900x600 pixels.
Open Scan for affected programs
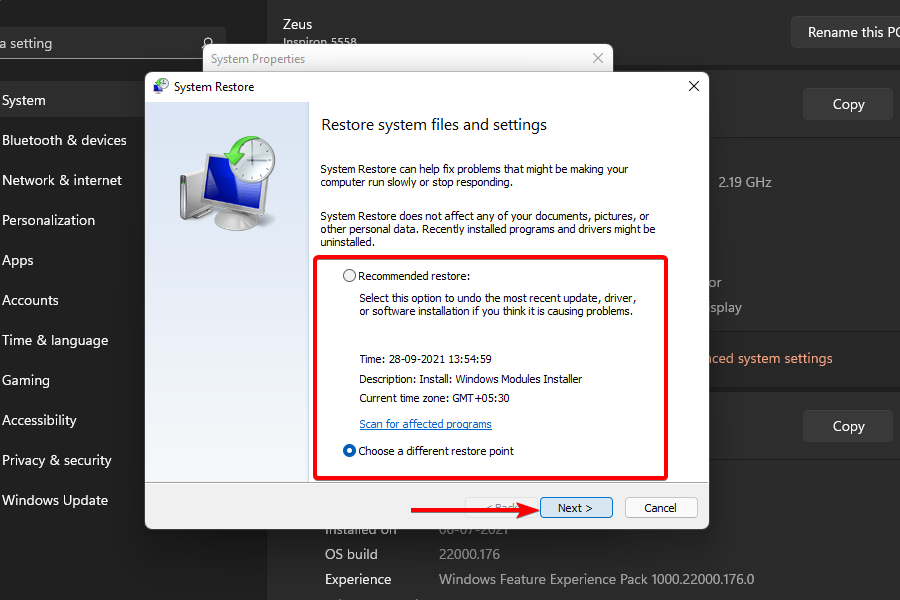click(425, 424)
